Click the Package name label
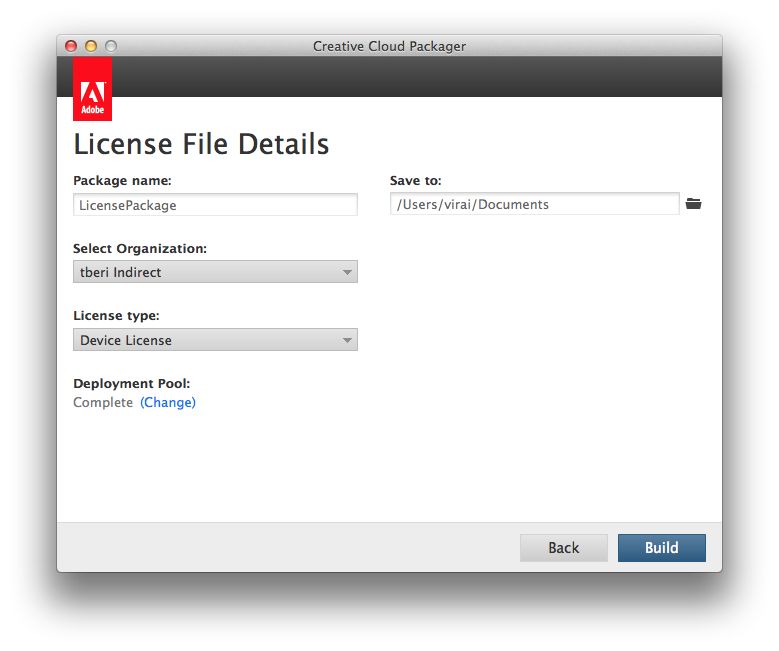The image size is (779, 651). coord(122,181)
